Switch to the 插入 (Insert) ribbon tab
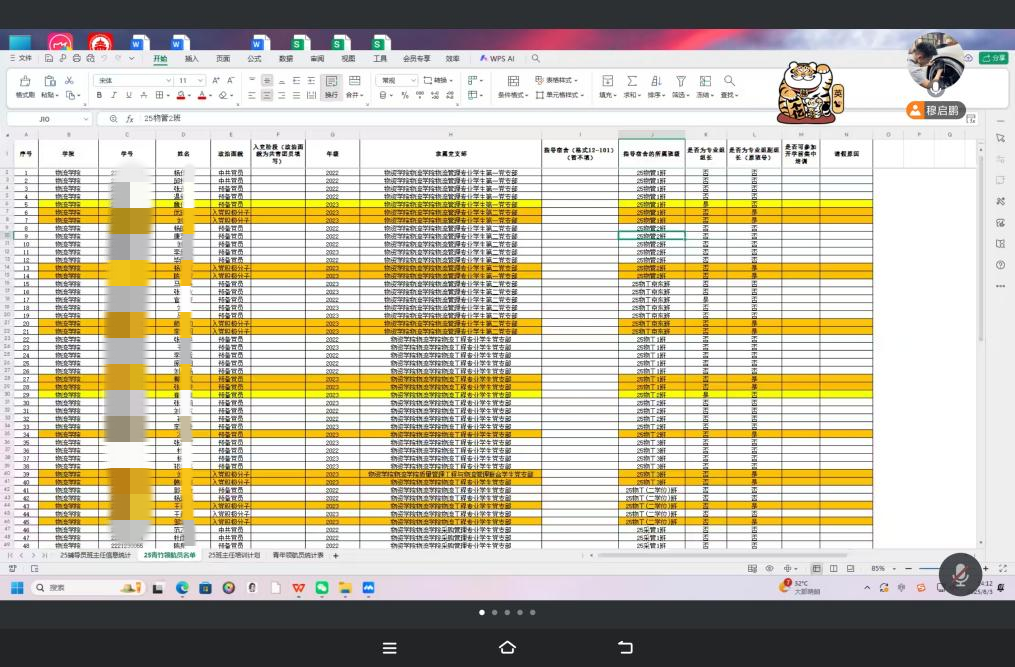Viewport: 1015px width, 667px height. pos(191,59)
